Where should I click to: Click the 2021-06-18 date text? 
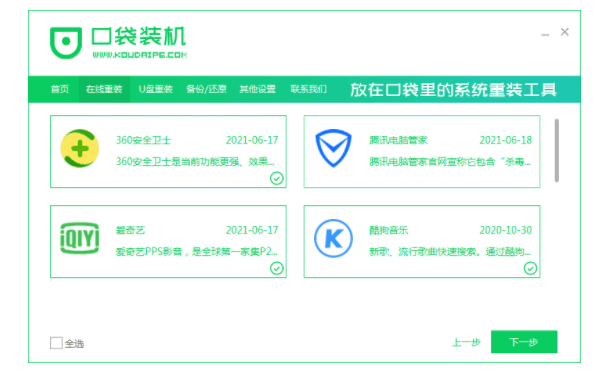coord(506,140)
